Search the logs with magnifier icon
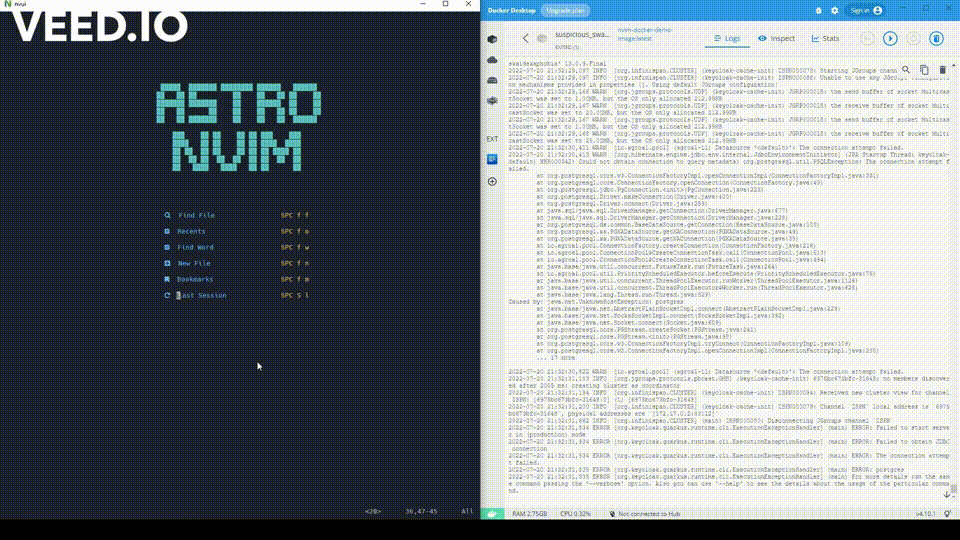 pyautogui.click(x=906, y=70)
